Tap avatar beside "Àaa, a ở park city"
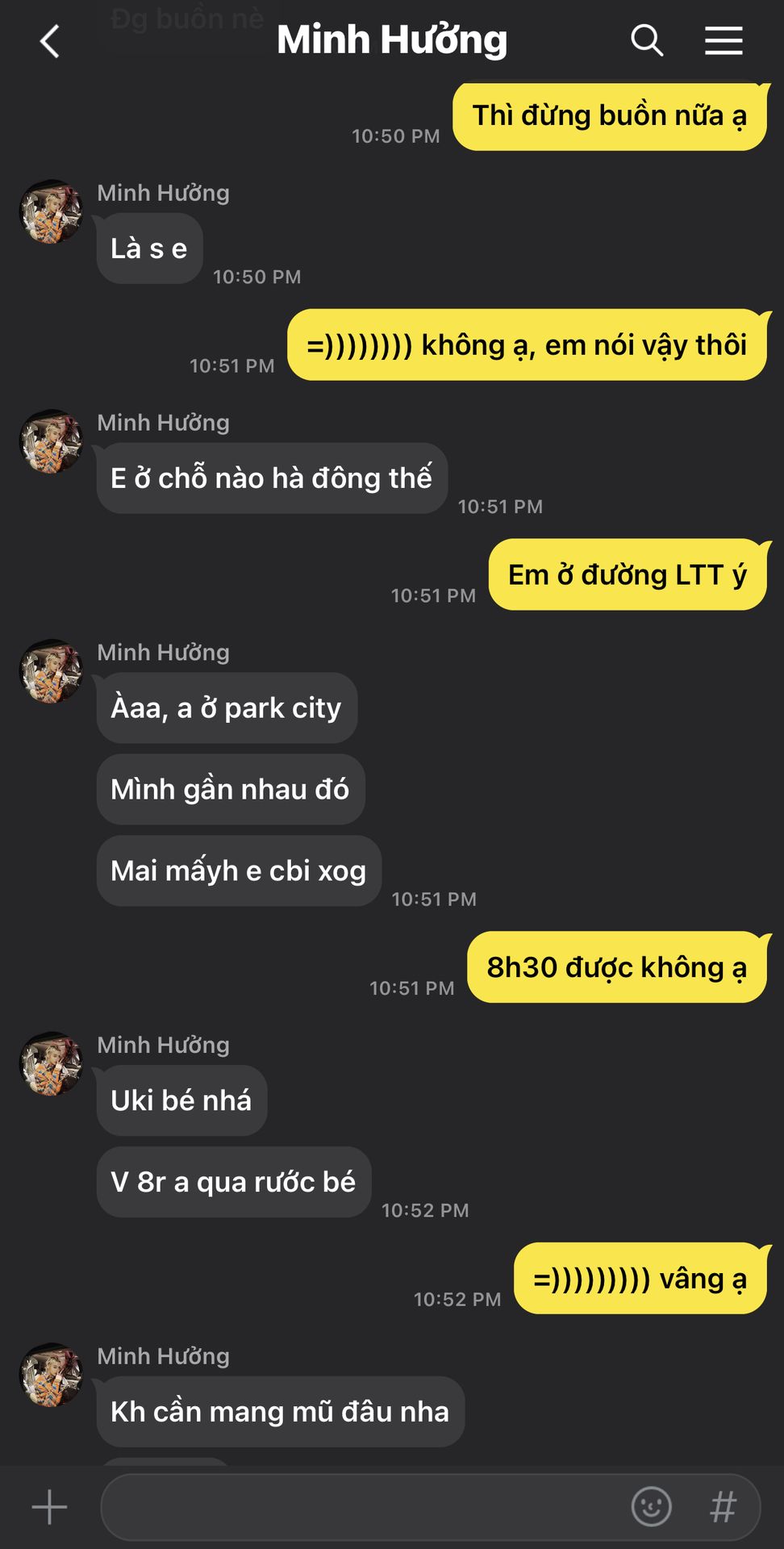 coord(51,671)
